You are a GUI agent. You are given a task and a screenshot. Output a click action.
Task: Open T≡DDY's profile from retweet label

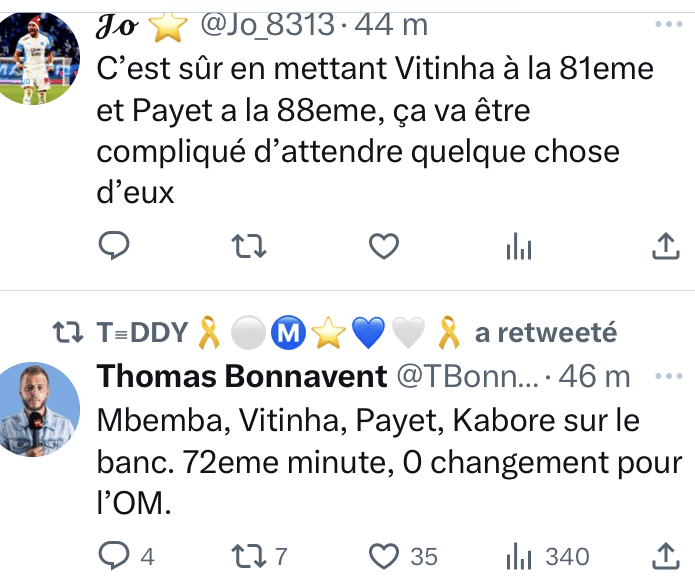point(143,332)
